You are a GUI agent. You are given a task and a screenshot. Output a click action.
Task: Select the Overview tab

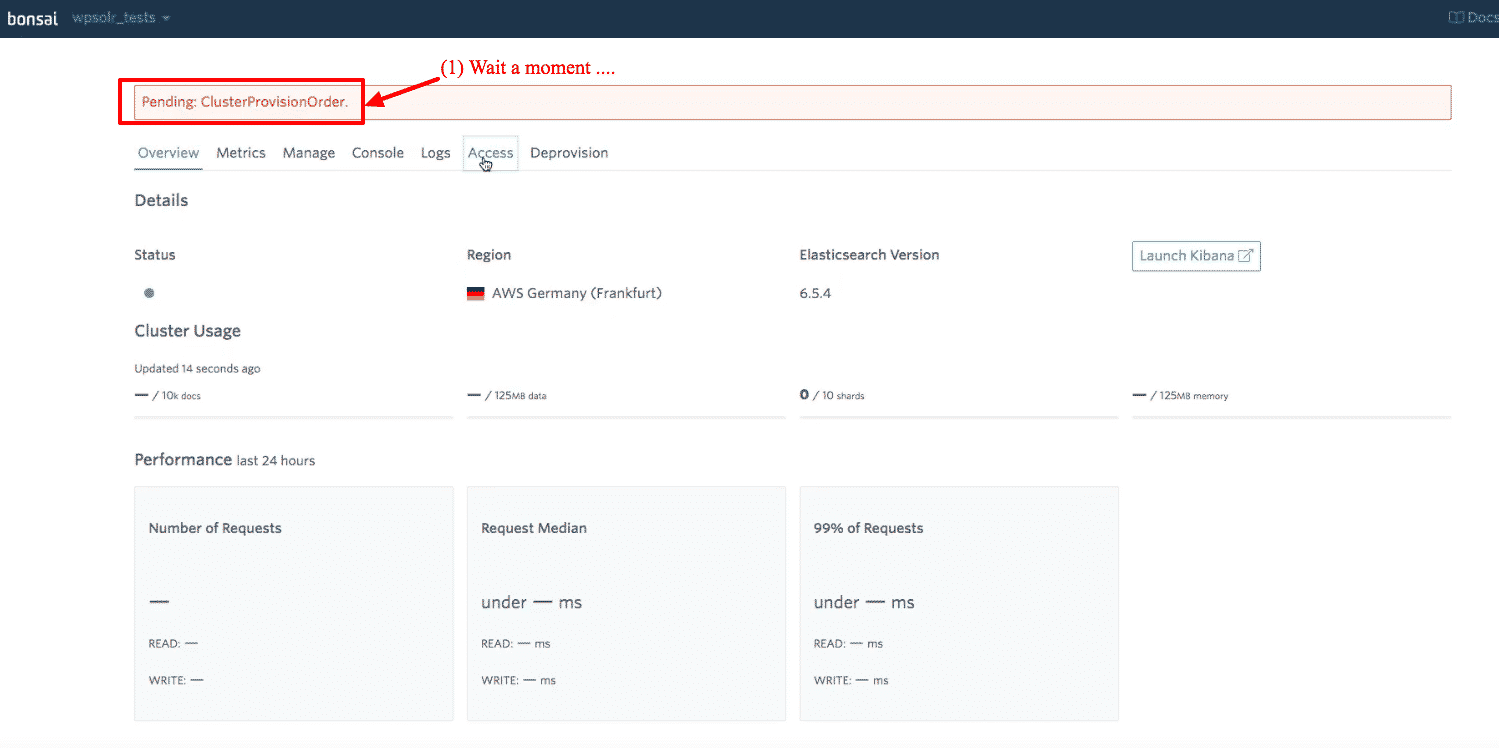pyautogui.click(x=169, y=153)
